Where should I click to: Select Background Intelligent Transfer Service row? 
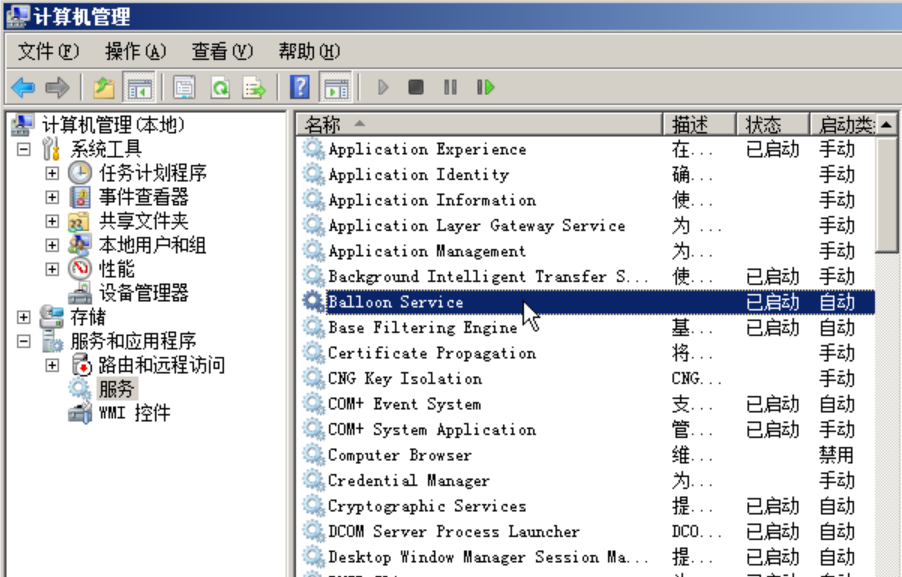point(586,277)
